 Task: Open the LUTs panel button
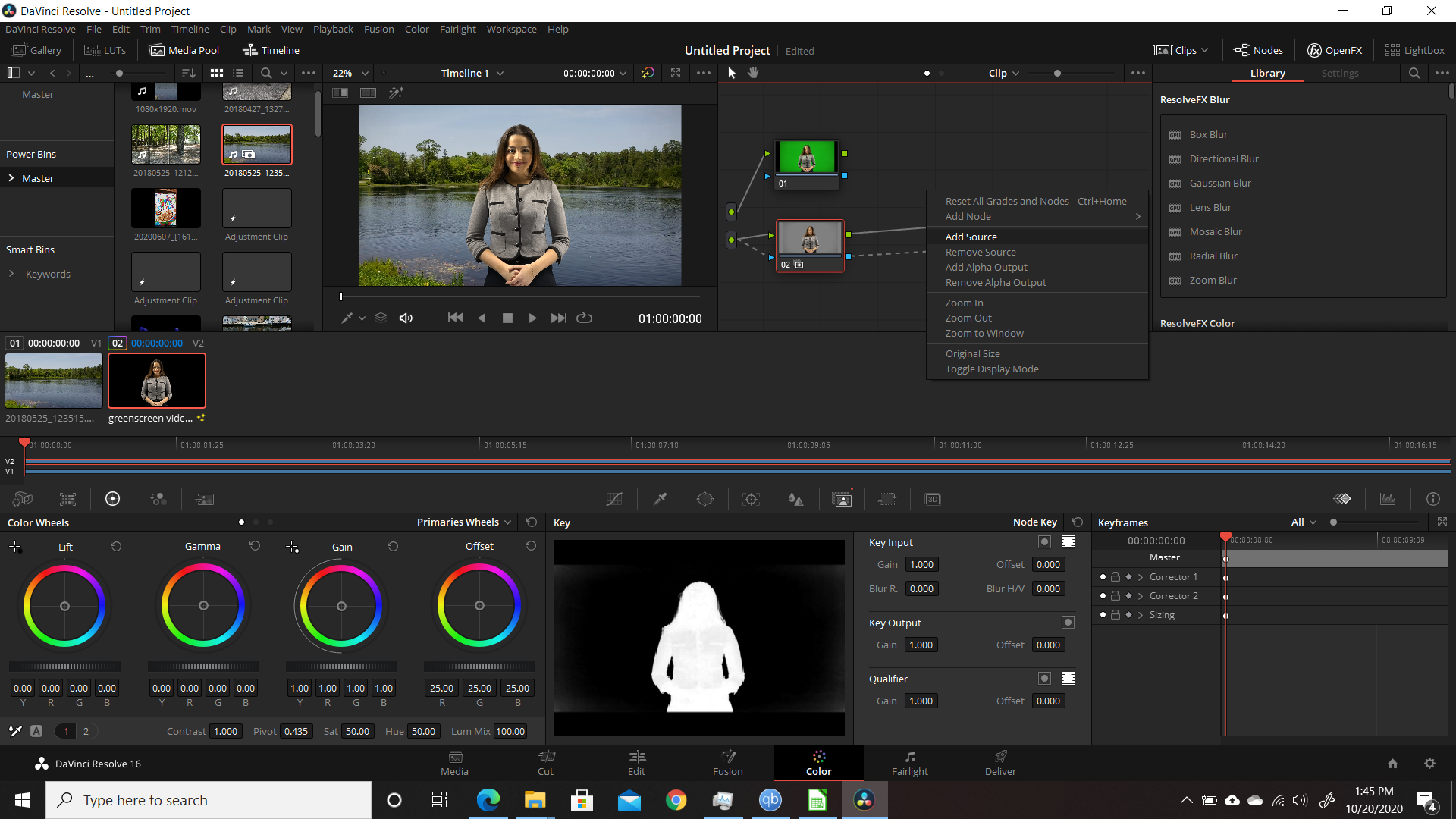[105, 50]
